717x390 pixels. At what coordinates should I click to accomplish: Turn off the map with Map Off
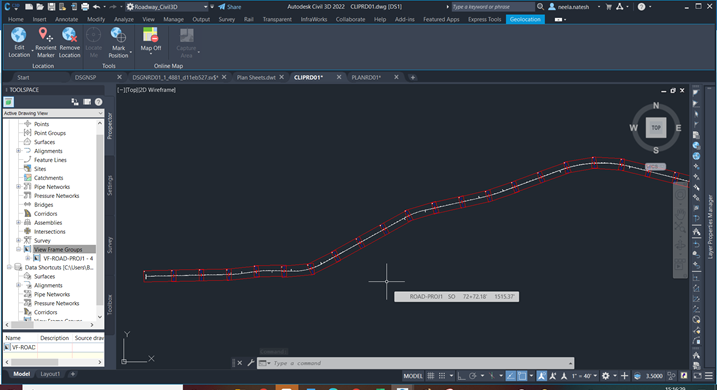coord(150,39)
